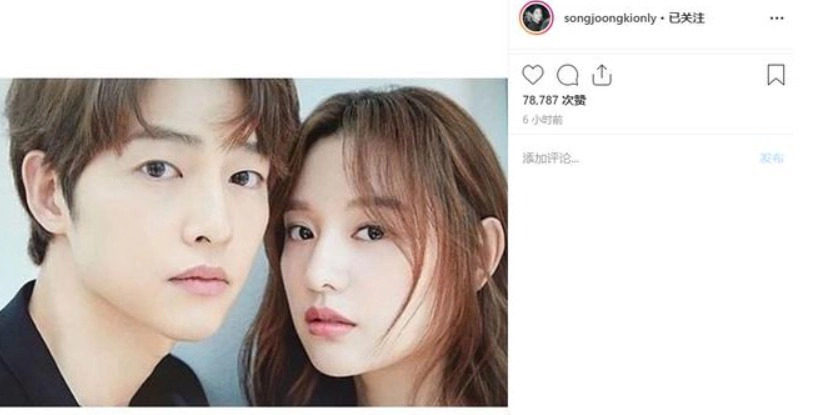Save the post with the bookmark icon
This screenshot has width=815, height=415.
(x=776, y=75)
